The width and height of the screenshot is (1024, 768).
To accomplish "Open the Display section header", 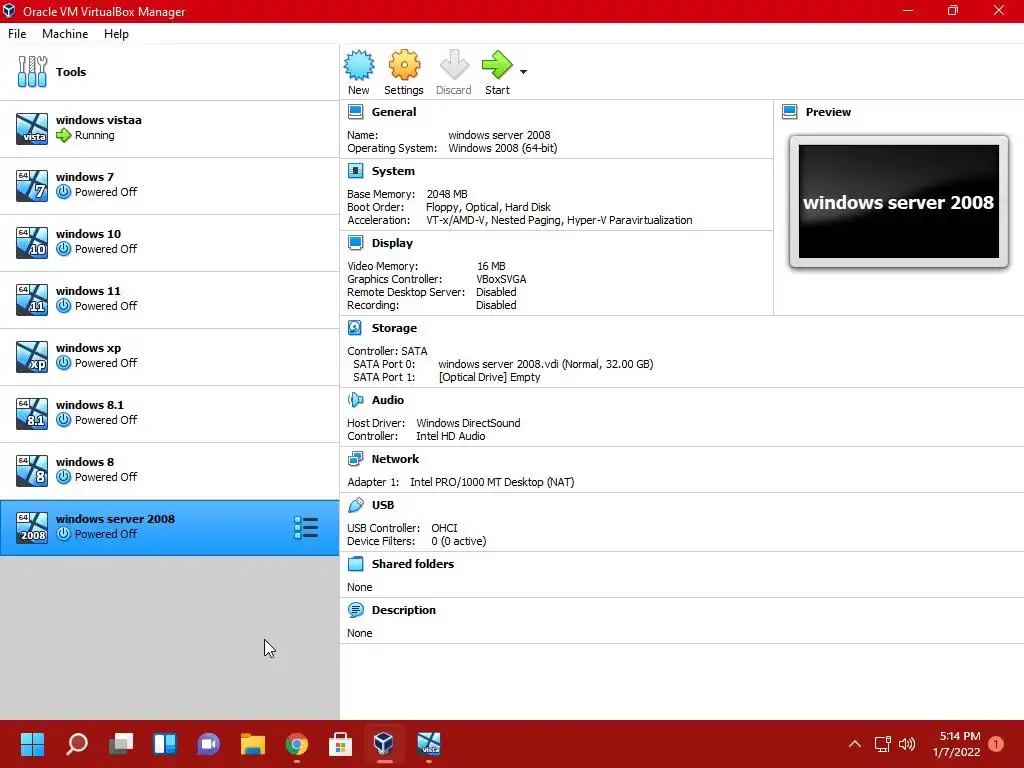I will pyautogui.click(x=392, y=243).
